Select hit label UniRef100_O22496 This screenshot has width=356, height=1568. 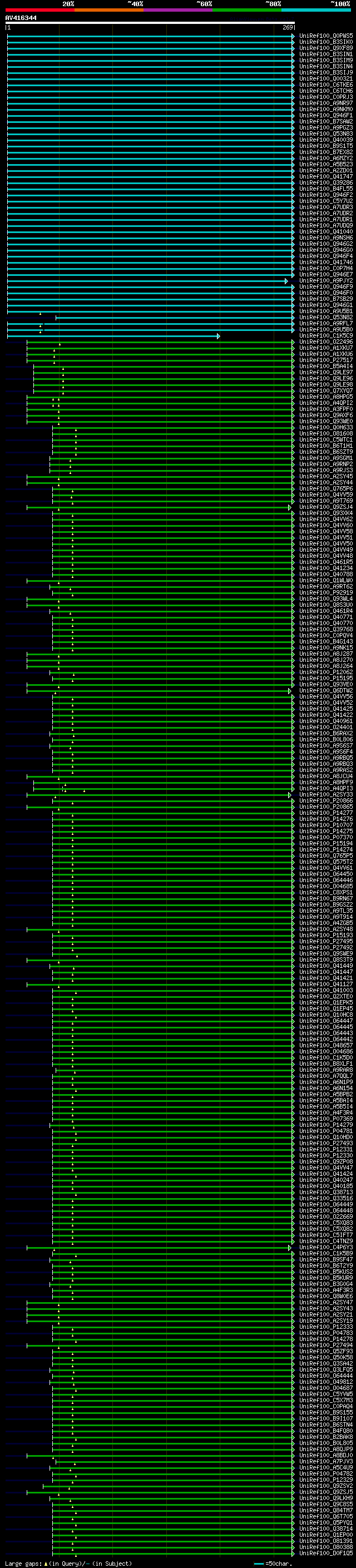click(326, 342)
